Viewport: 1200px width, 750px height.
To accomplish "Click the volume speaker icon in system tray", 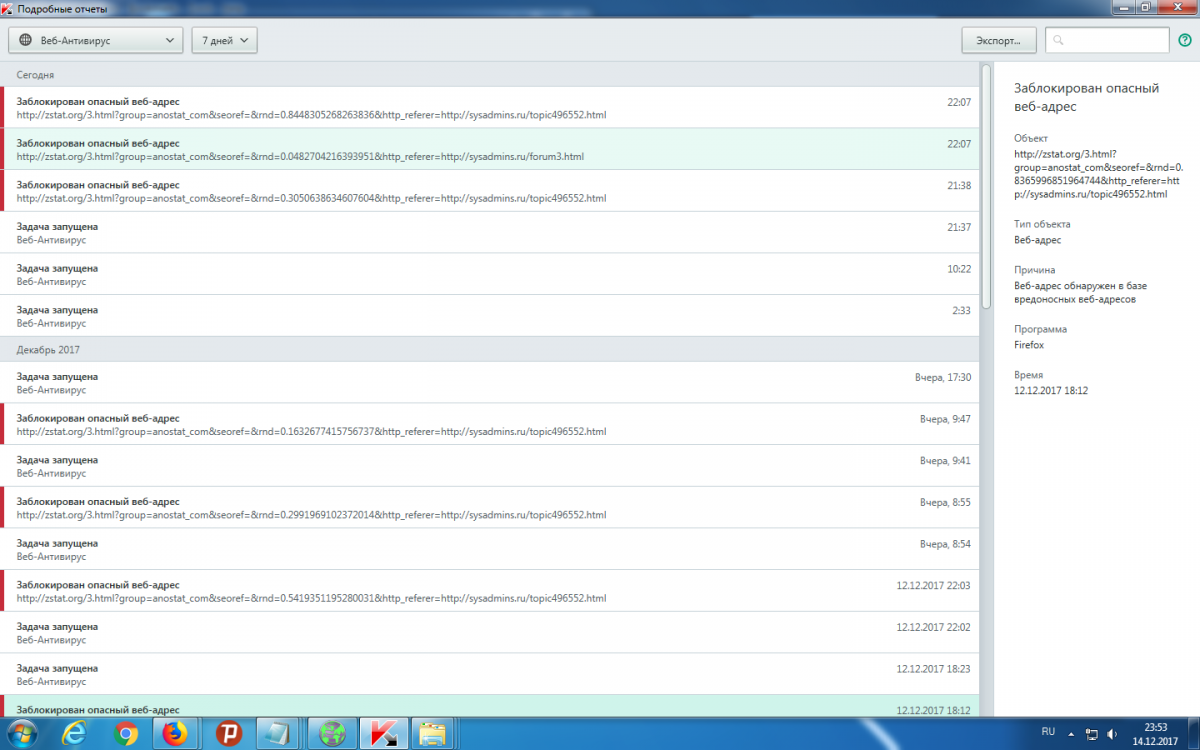I will pyautogui.click(x=1110, y=733).
